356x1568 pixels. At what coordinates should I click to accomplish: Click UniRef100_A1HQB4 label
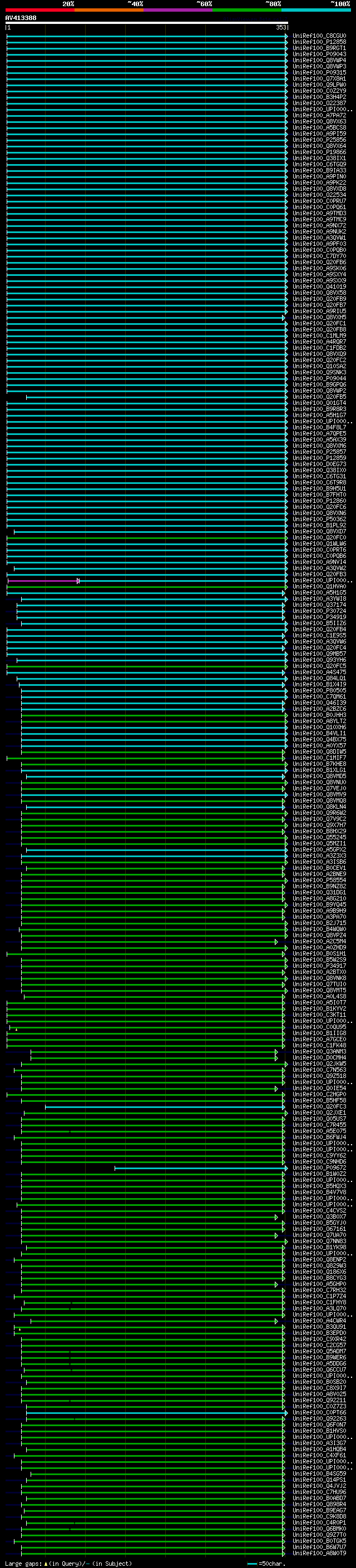click(x=319, y=1450)
